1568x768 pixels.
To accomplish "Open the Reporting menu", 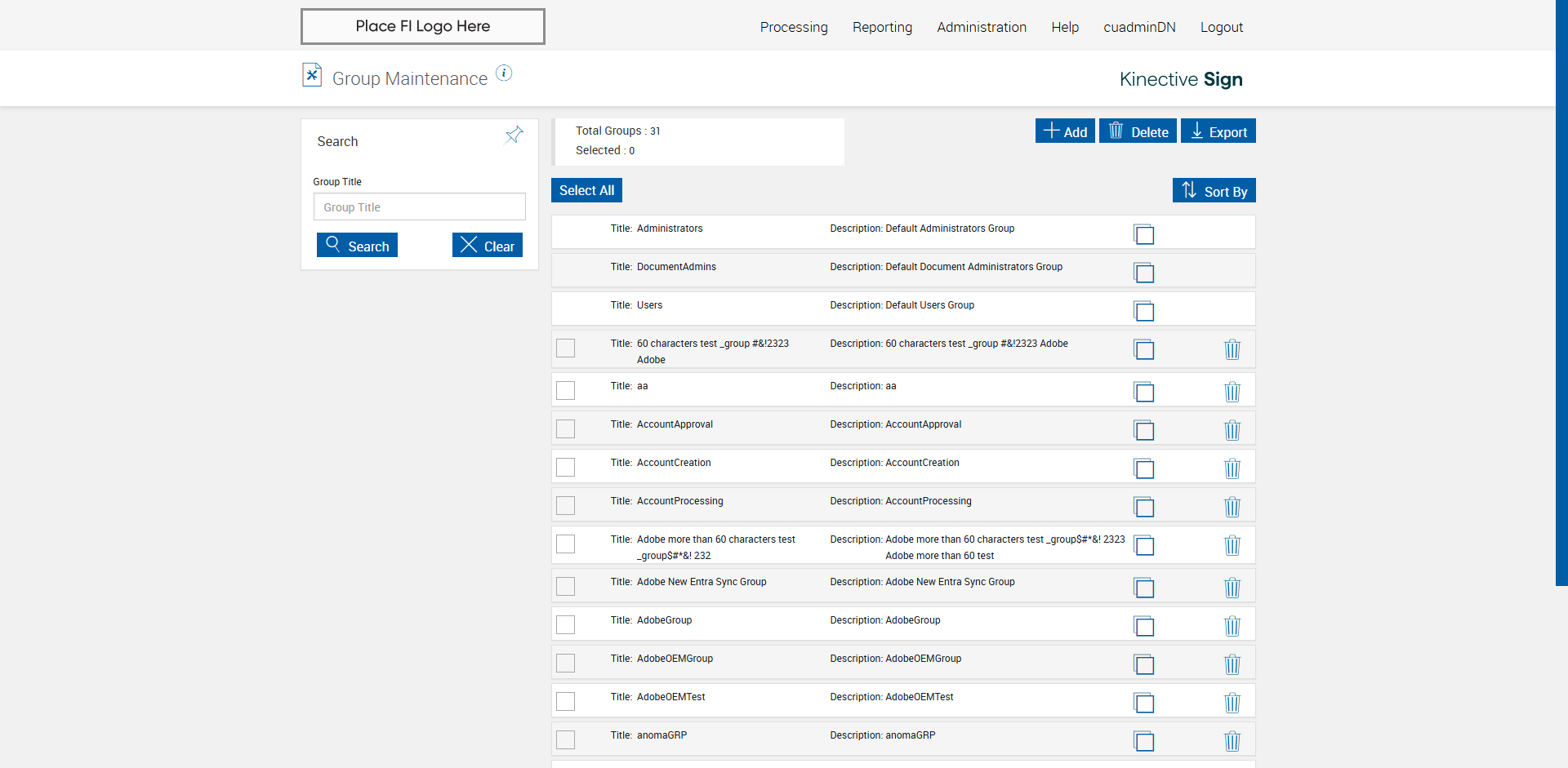I will pos(882,27).
